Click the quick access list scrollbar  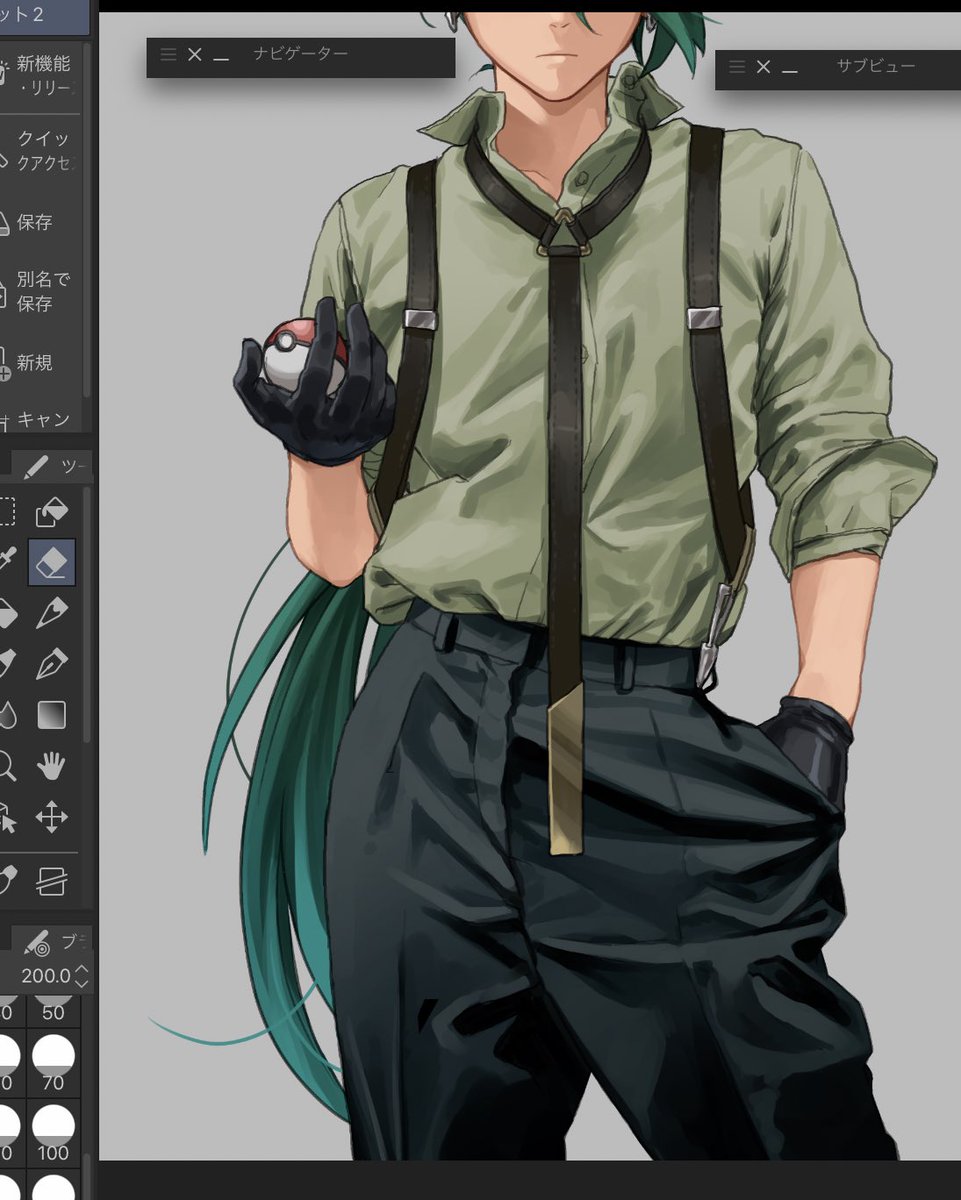[87, 220]
